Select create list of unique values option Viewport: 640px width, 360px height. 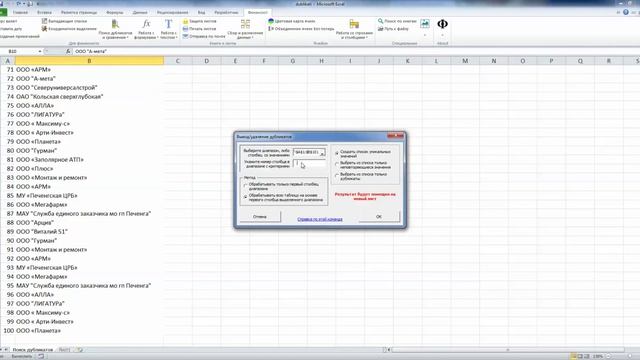click(337, 153)
